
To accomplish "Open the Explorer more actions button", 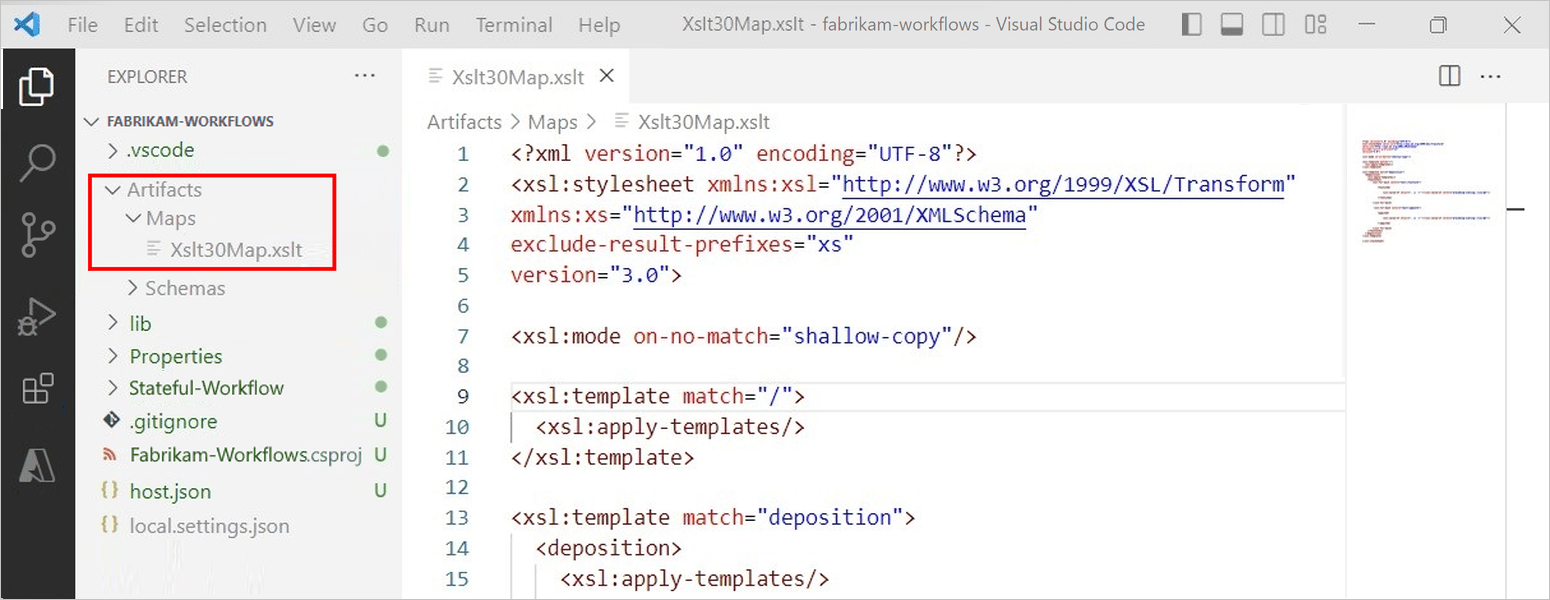I will tap(364, 75).
